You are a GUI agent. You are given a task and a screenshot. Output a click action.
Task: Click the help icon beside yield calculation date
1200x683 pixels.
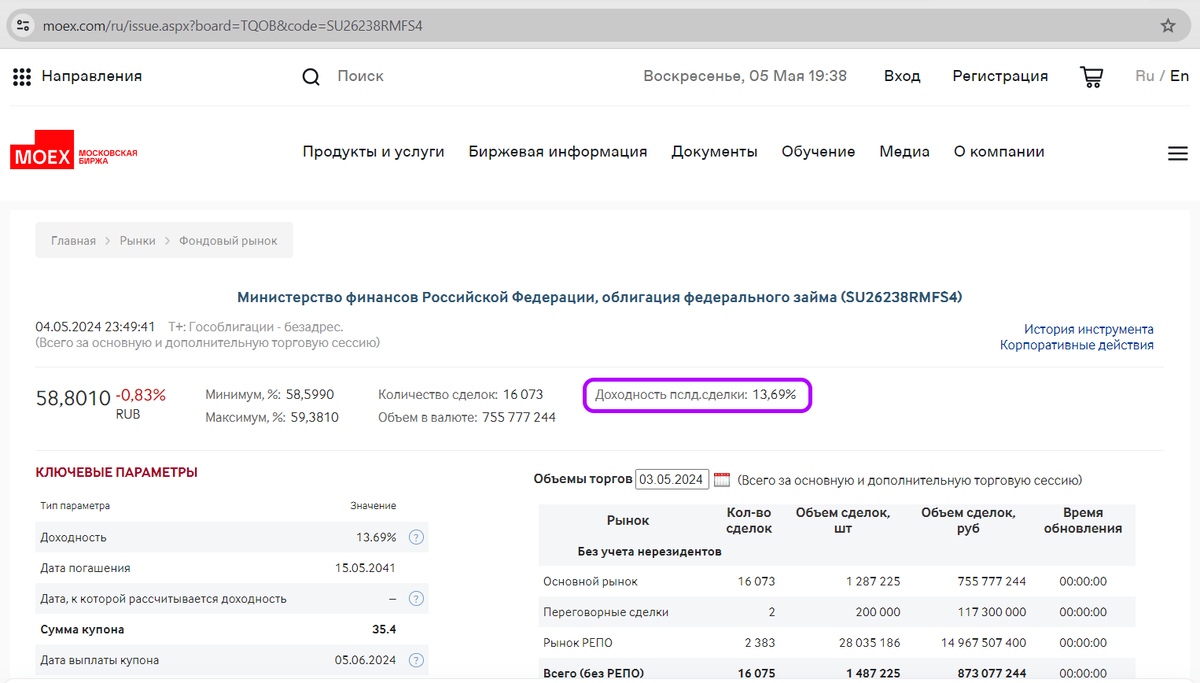click(x=416, y=598)
